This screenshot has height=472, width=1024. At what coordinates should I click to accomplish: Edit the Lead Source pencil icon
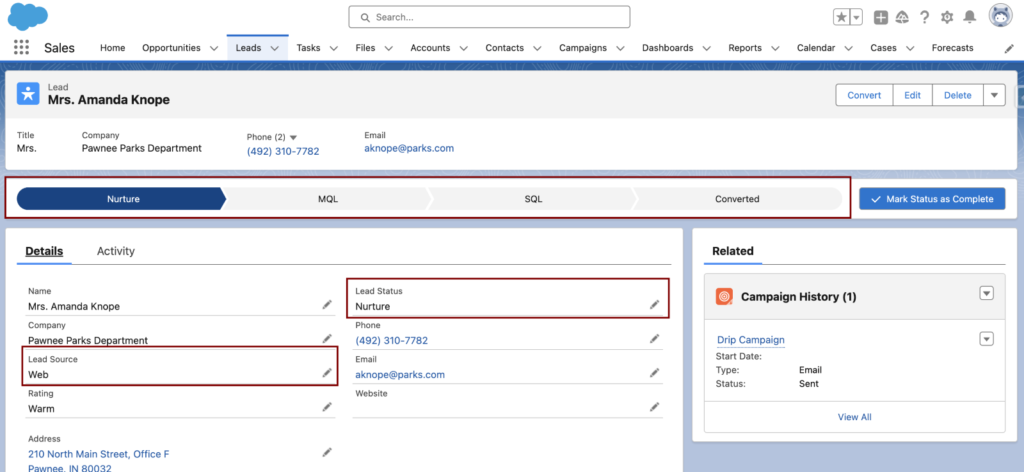327,373
